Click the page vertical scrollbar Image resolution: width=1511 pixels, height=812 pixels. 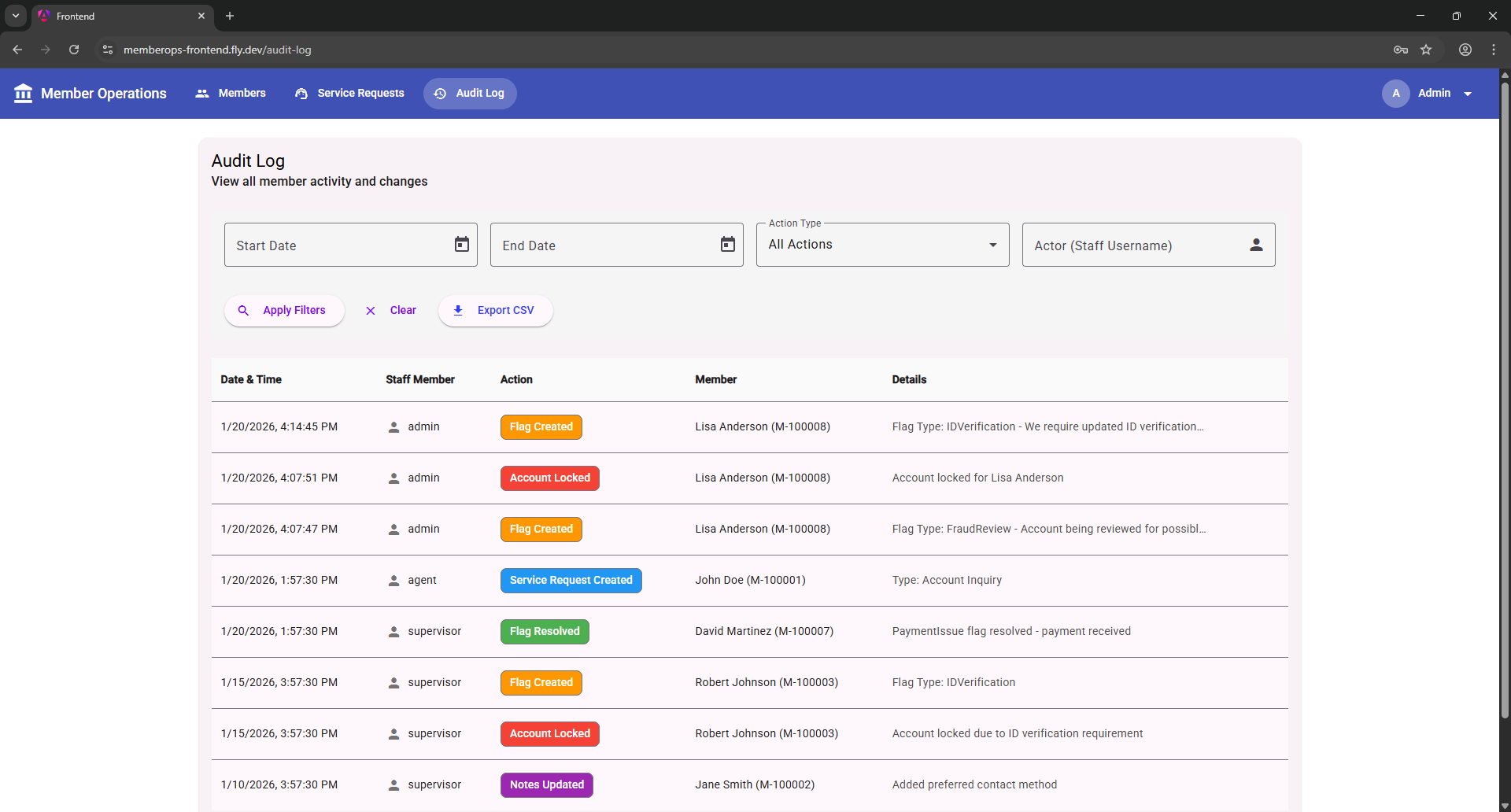point(1505,393)
